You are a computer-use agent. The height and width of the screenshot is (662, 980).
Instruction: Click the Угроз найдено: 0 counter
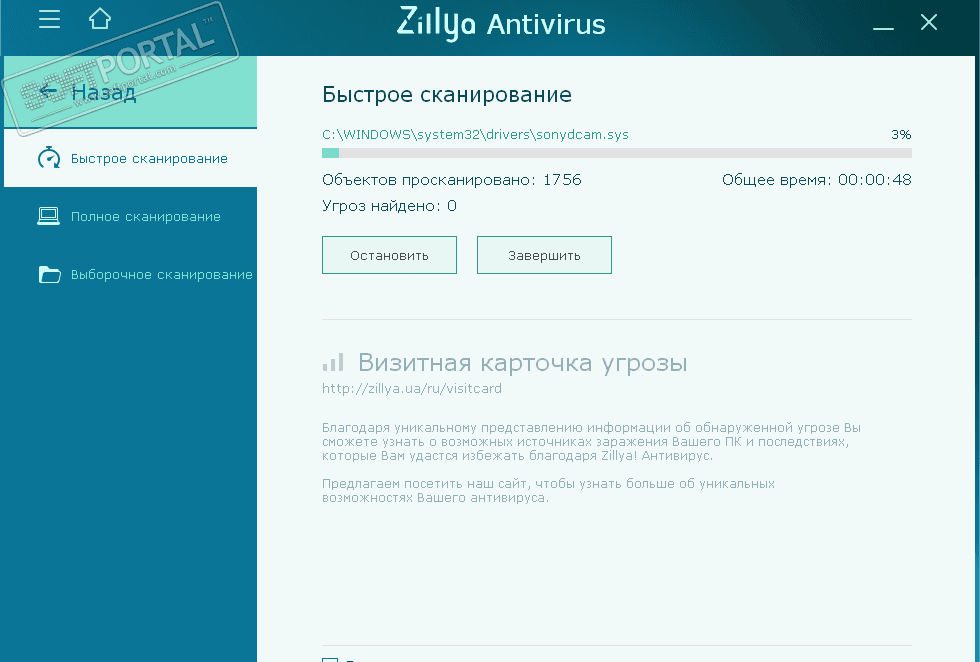389,206
